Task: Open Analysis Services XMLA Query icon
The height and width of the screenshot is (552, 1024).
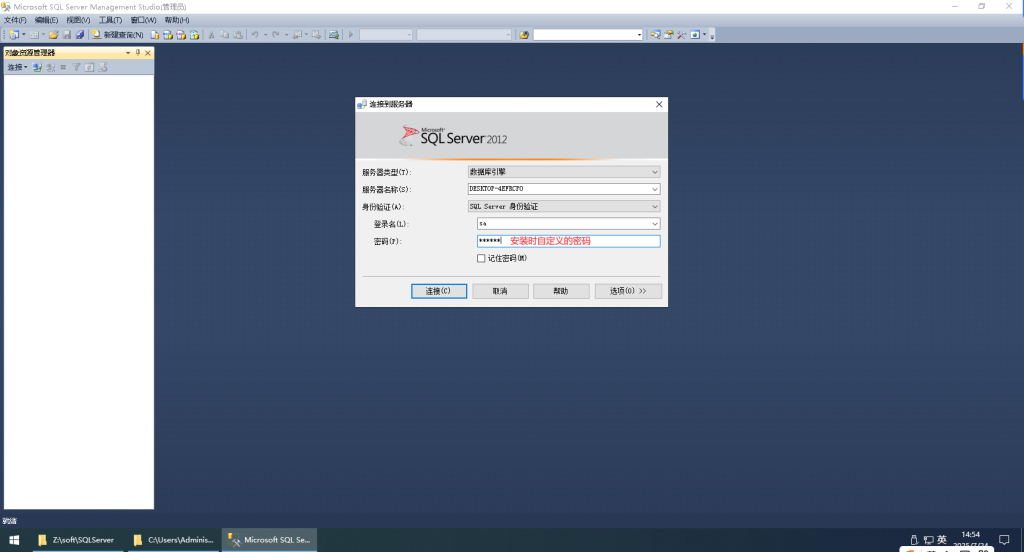Action: click(x=194, y=35)
